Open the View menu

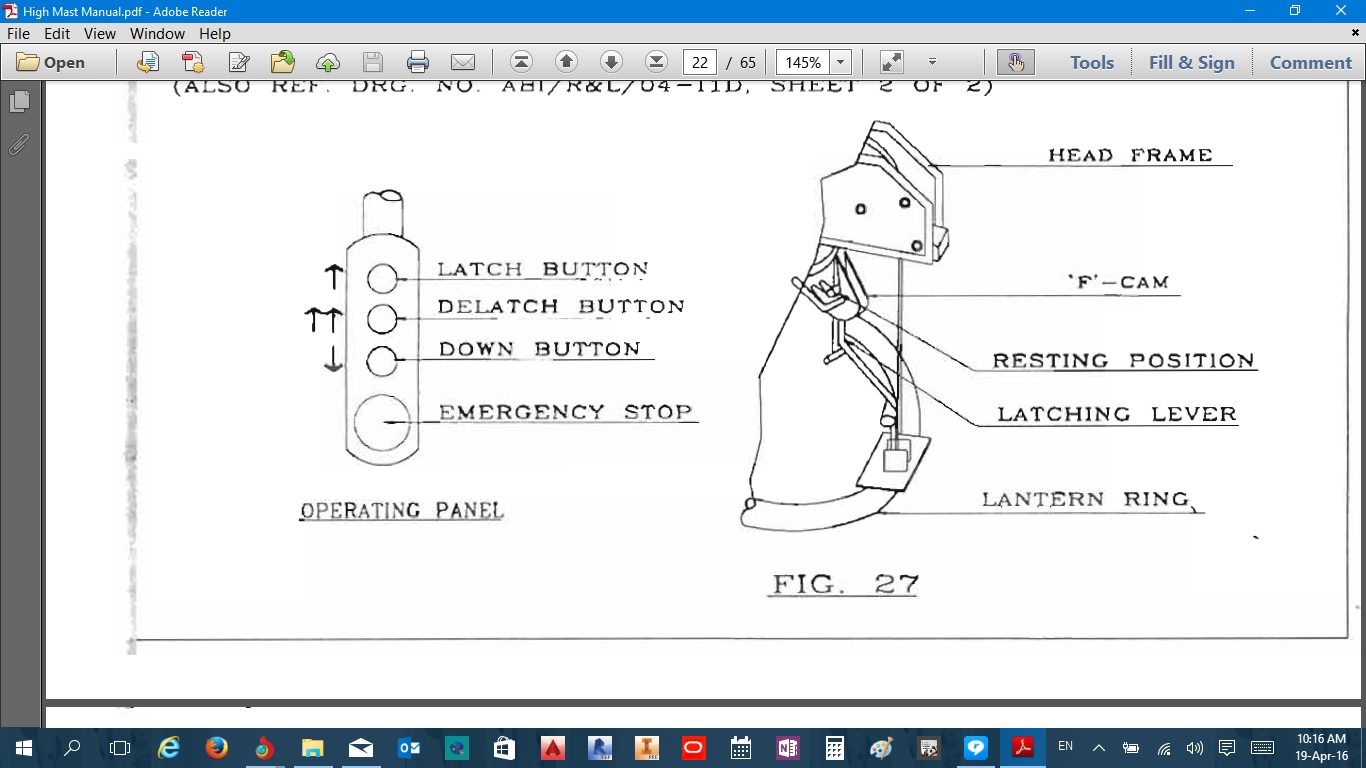click(100, 33)
